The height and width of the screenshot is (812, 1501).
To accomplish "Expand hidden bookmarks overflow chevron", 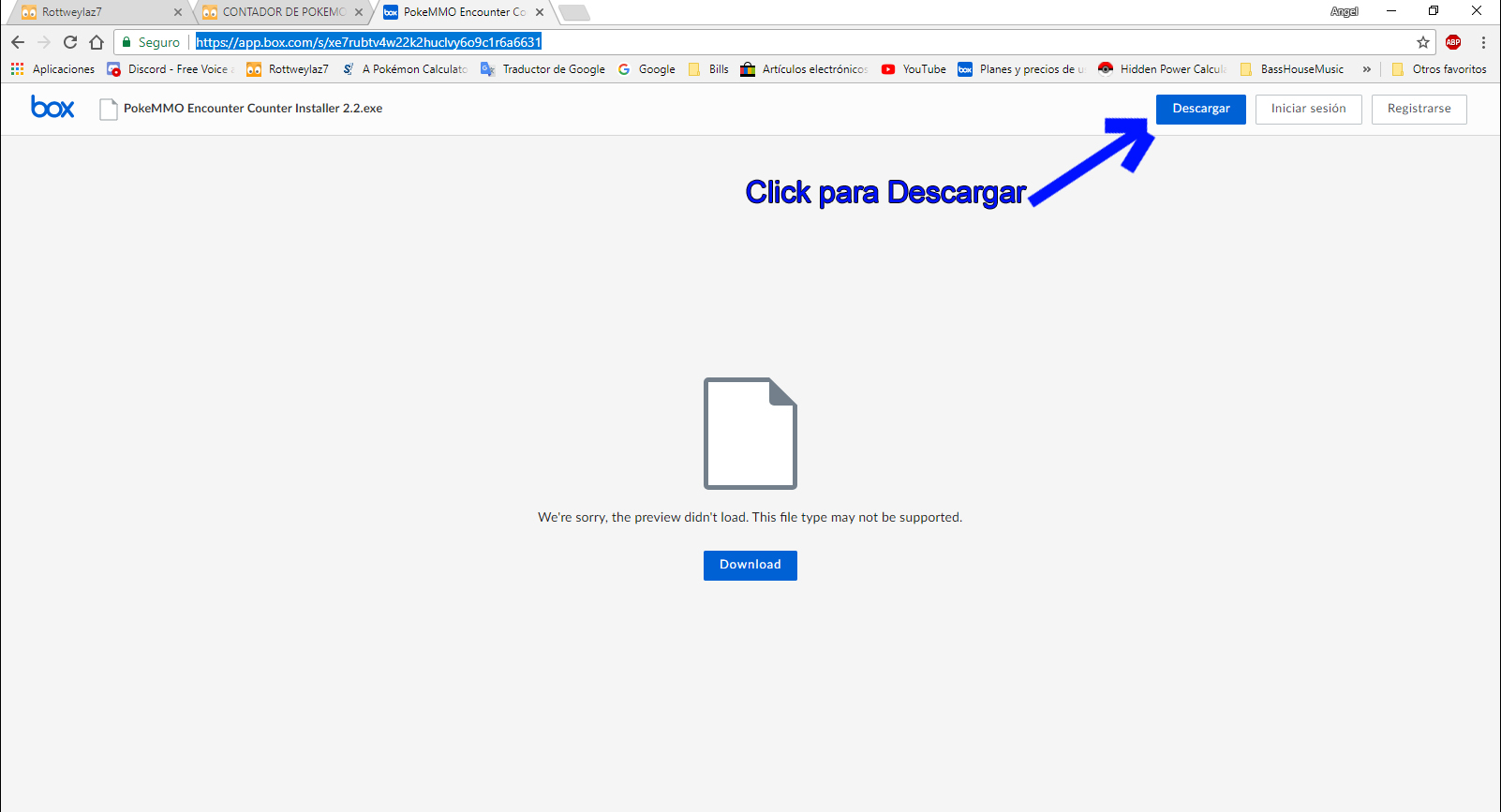I will click(x=1366, y=69).
